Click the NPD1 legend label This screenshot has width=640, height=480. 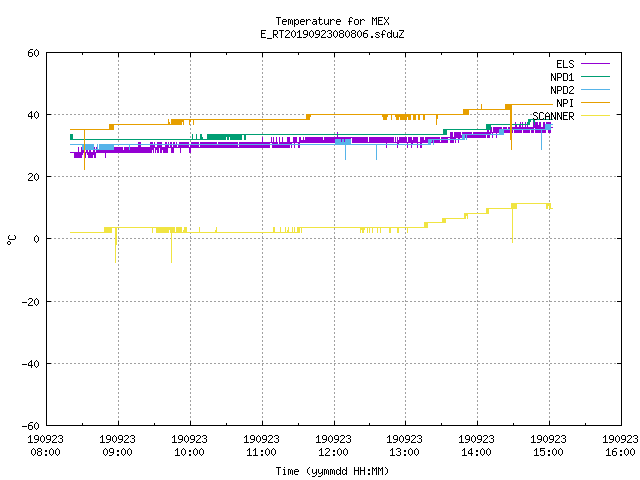[562, 77]
